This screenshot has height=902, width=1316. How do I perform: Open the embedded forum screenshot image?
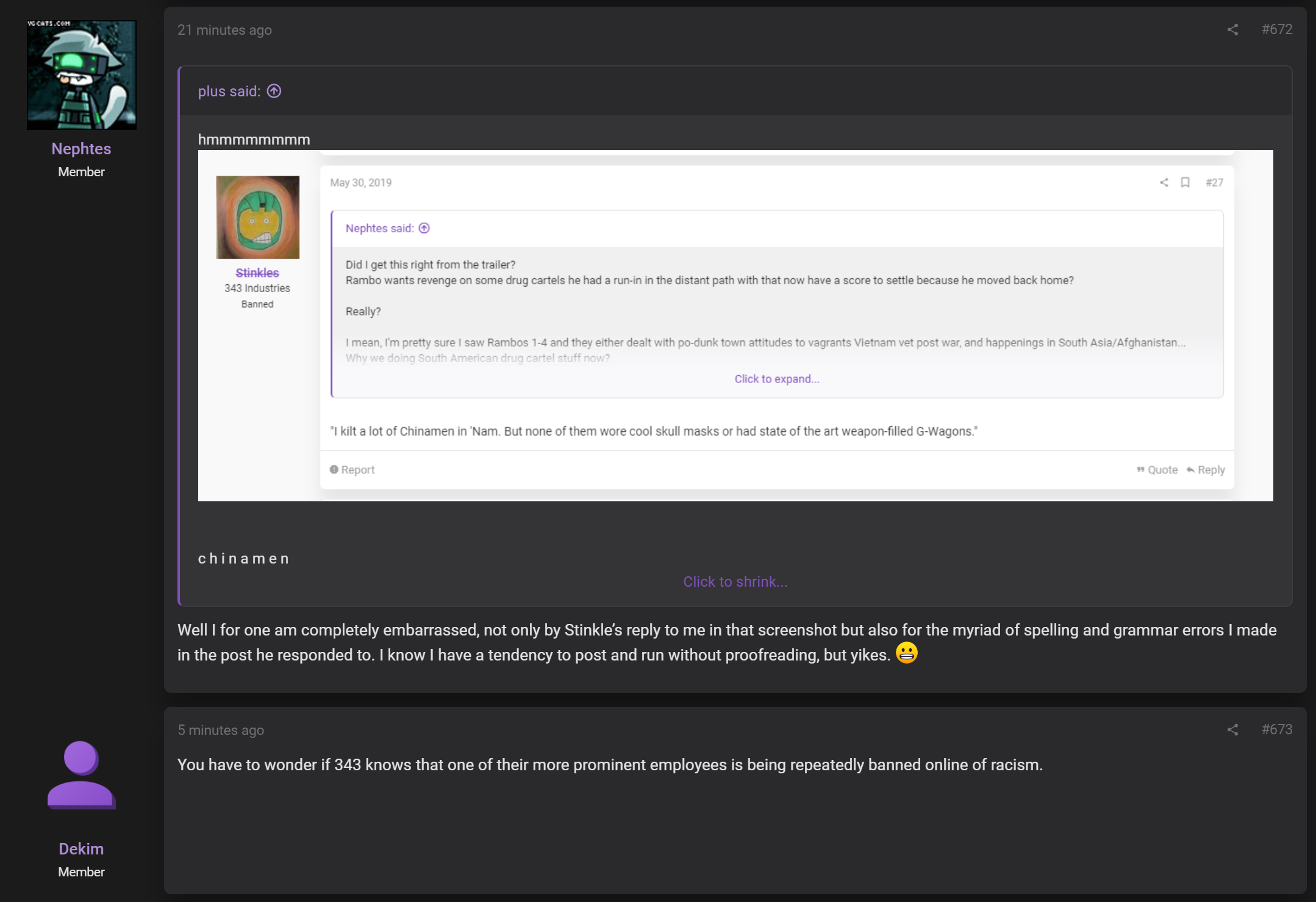(735, 326)
